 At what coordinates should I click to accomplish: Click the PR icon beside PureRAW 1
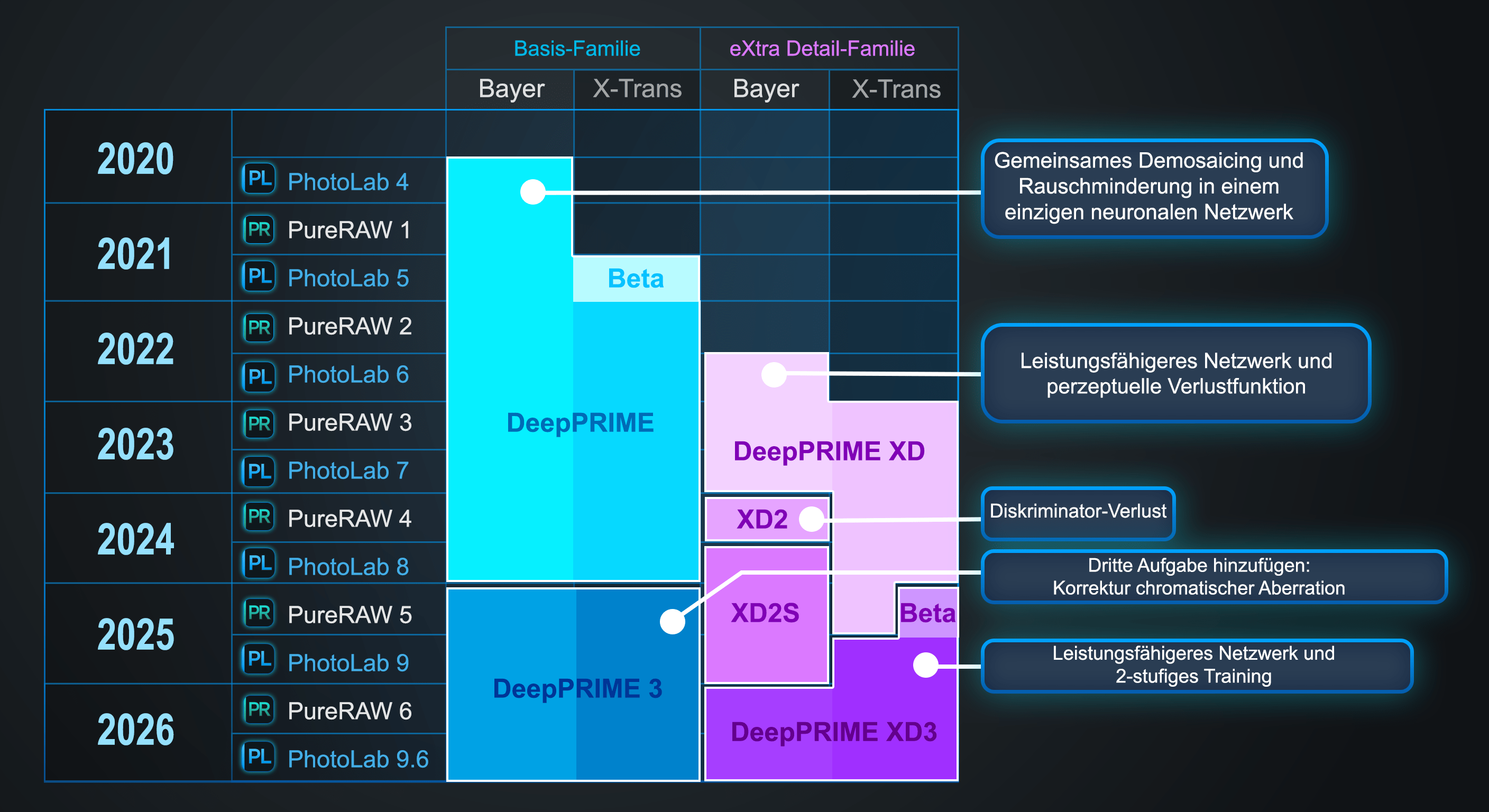coord(259,229)
